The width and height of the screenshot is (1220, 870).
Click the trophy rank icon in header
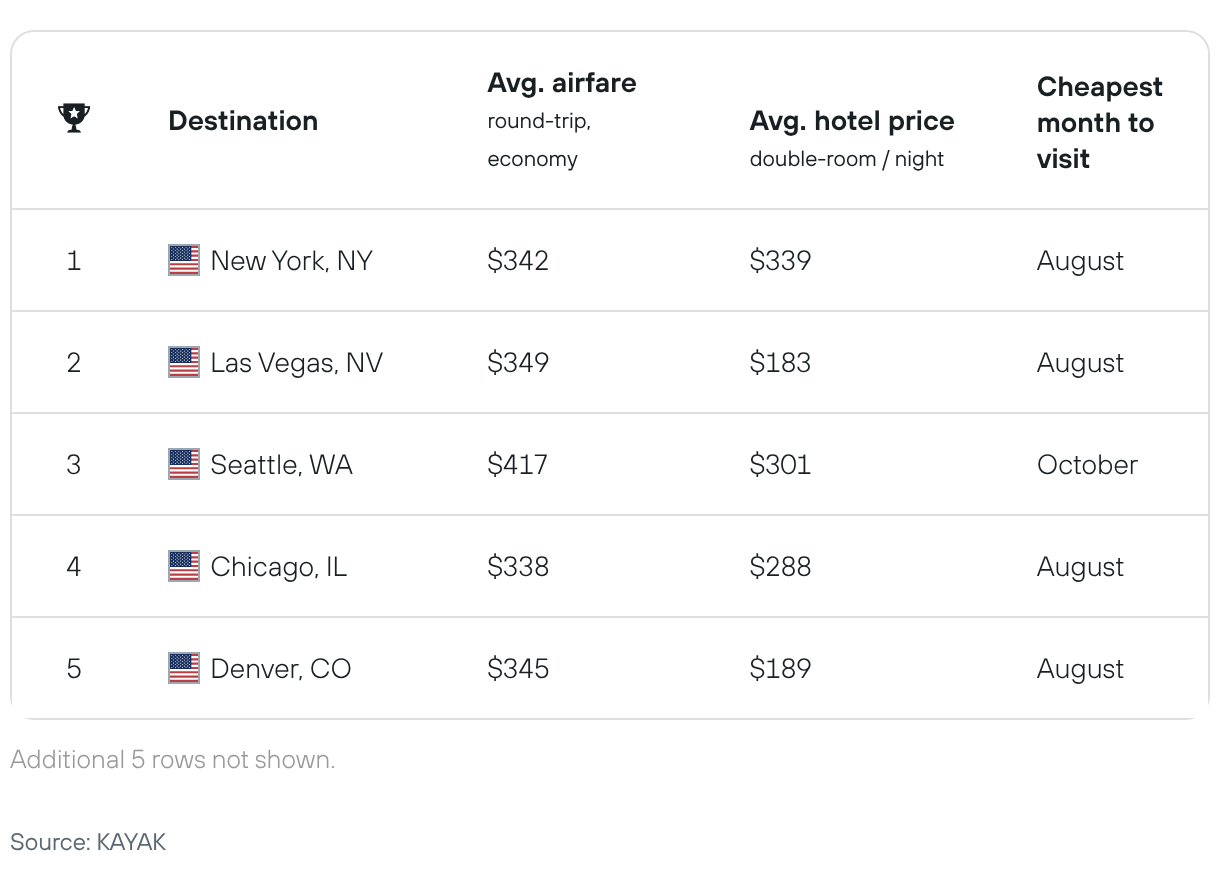pyautogui.click(x=74, y=119)
